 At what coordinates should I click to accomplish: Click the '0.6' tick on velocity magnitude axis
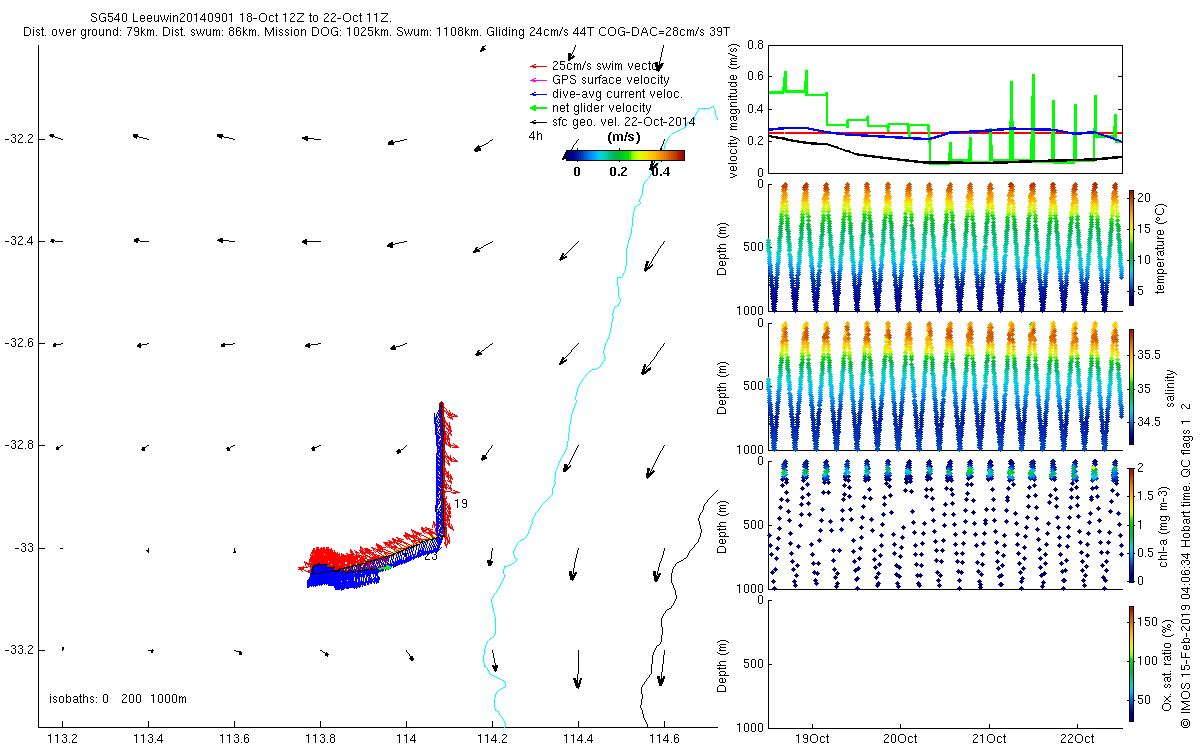tap(755, 77)
